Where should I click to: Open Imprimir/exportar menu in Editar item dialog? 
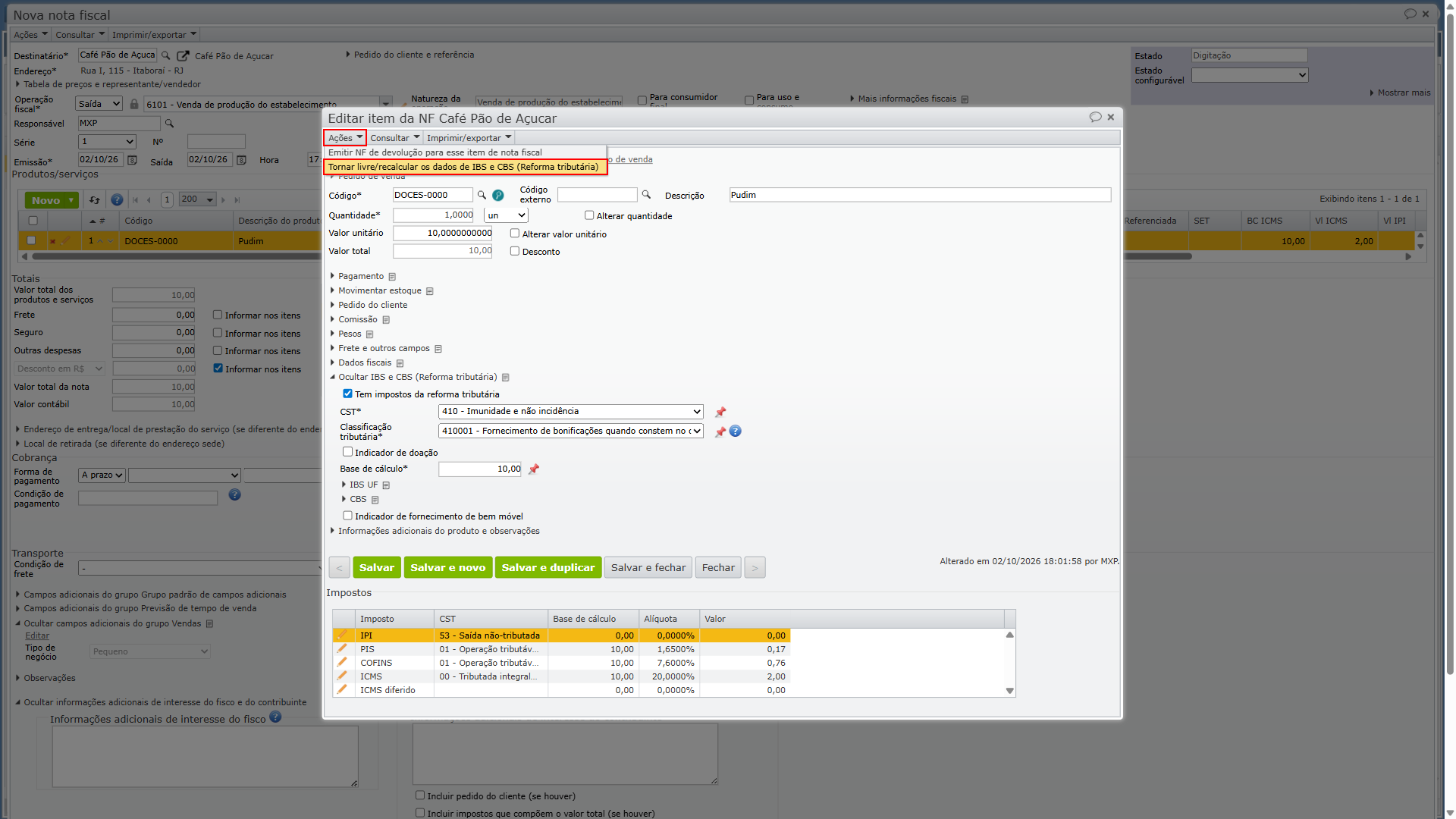469,138
